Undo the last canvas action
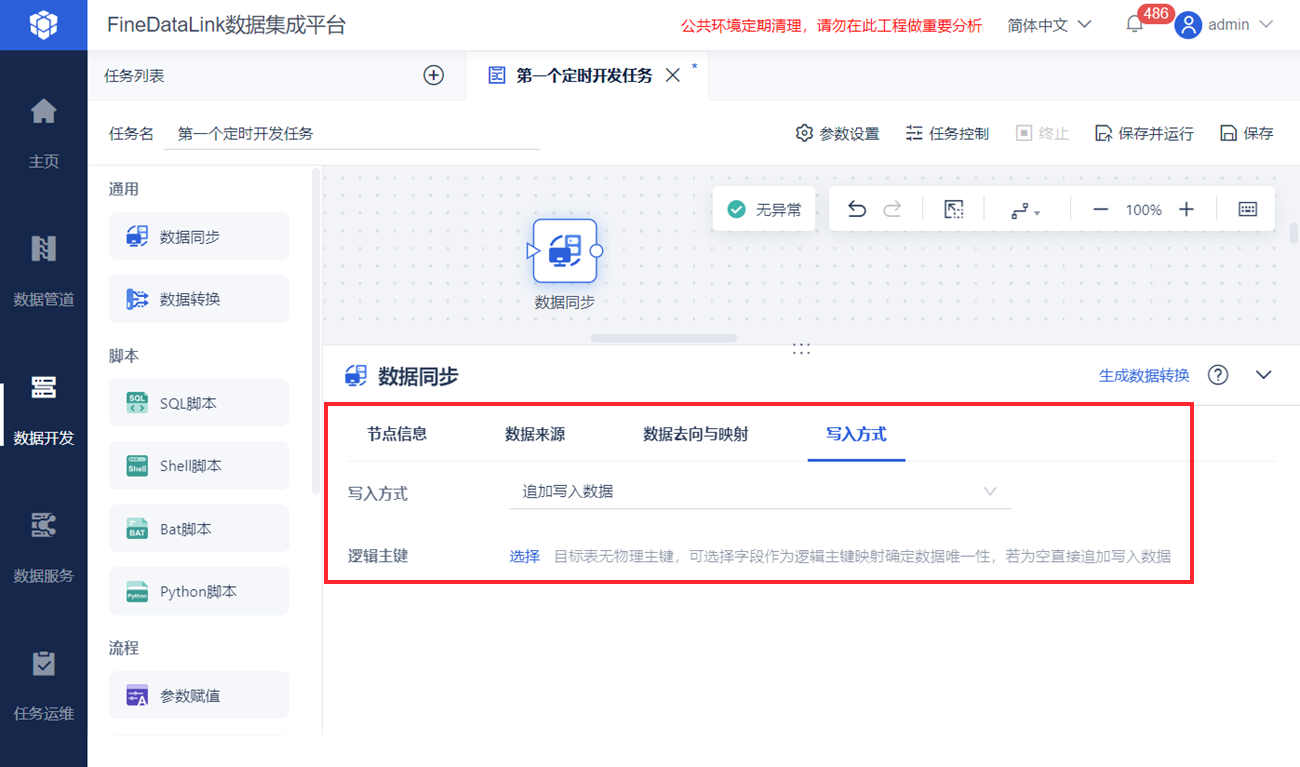The image size is (1300, 767). tap(857, 209)
